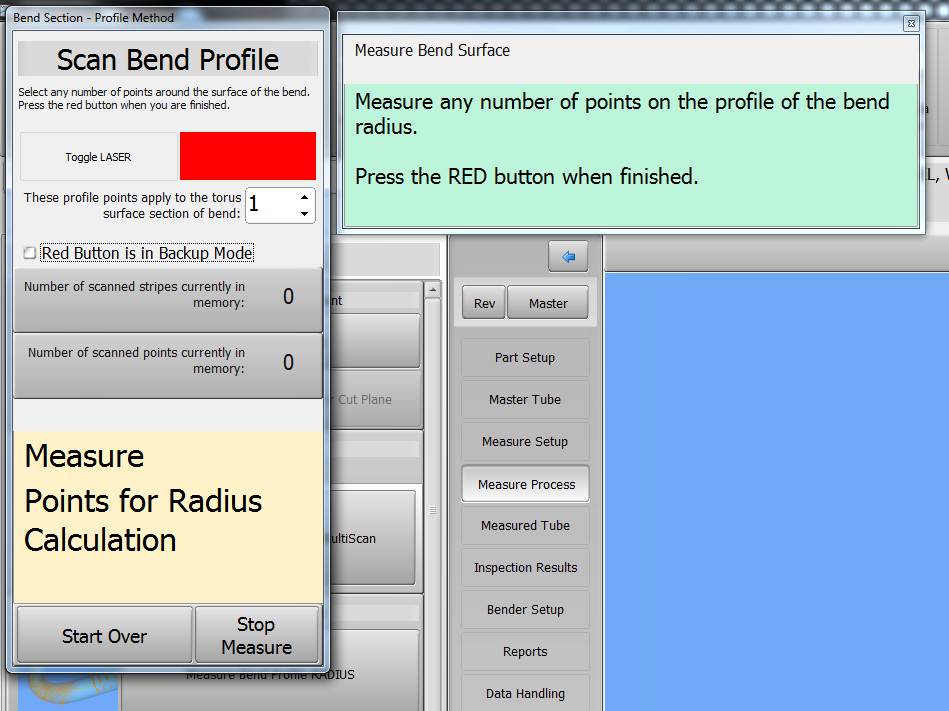Decrease torus surface section number
Viewport: 949px width, 711px height.
coord(304,213)
